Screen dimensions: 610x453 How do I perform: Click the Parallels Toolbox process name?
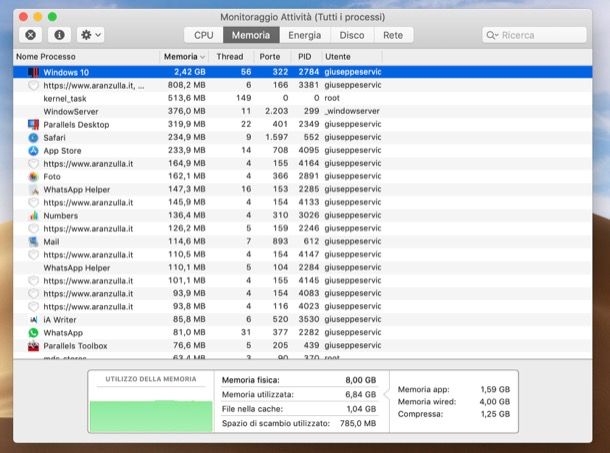point(75,346)
